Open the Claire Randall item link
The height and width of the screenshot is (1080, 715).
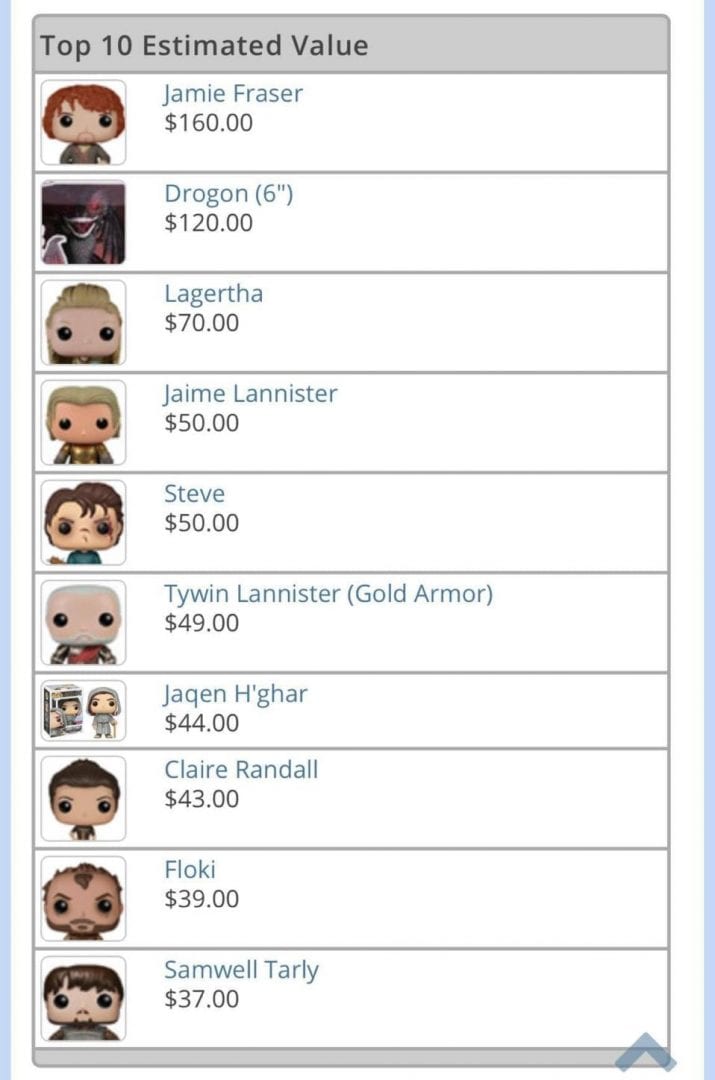click(x=241, y=769)
